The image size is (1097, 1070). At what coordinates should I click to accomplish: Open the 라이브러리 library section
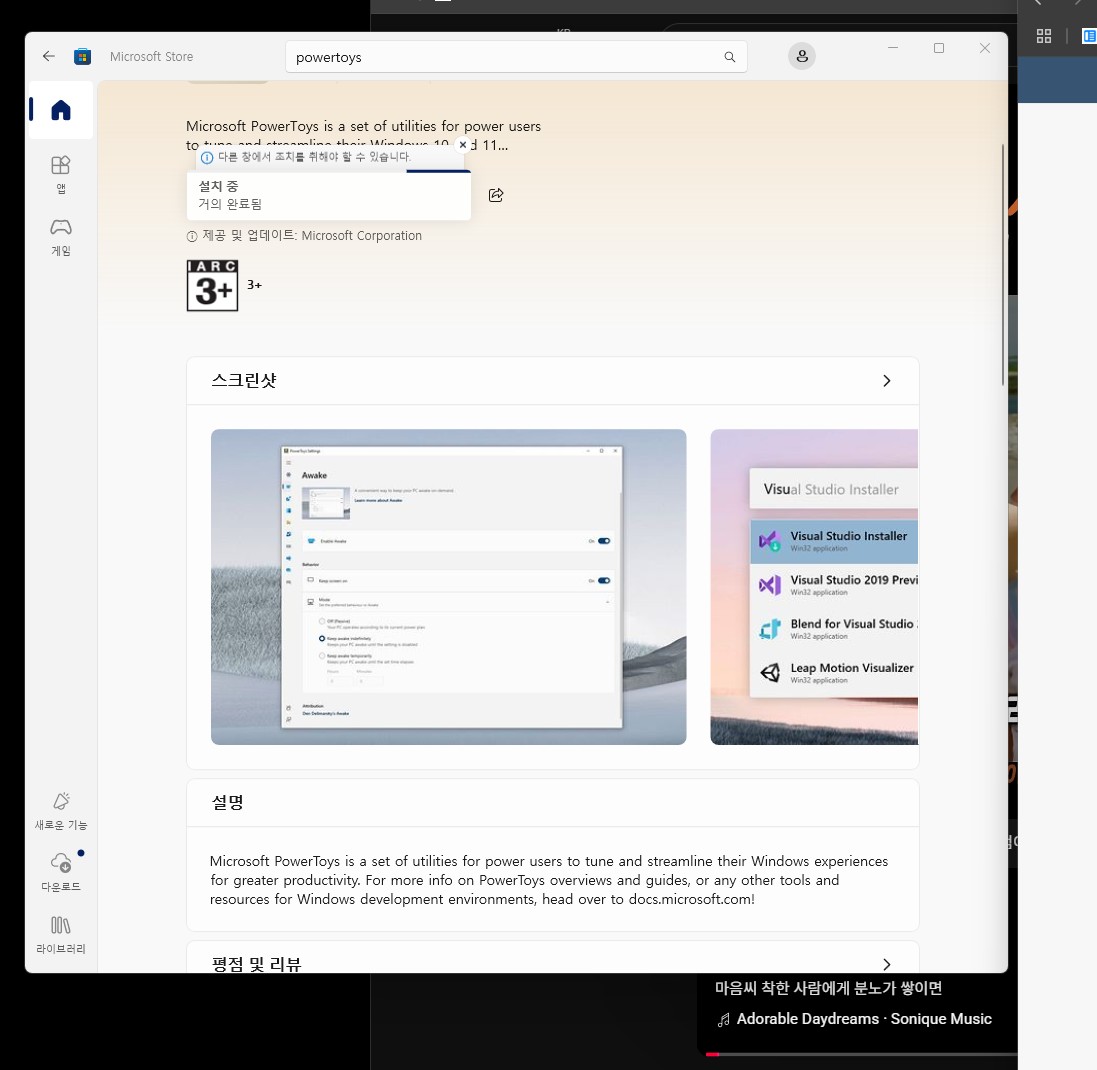[x=61, y=934]
